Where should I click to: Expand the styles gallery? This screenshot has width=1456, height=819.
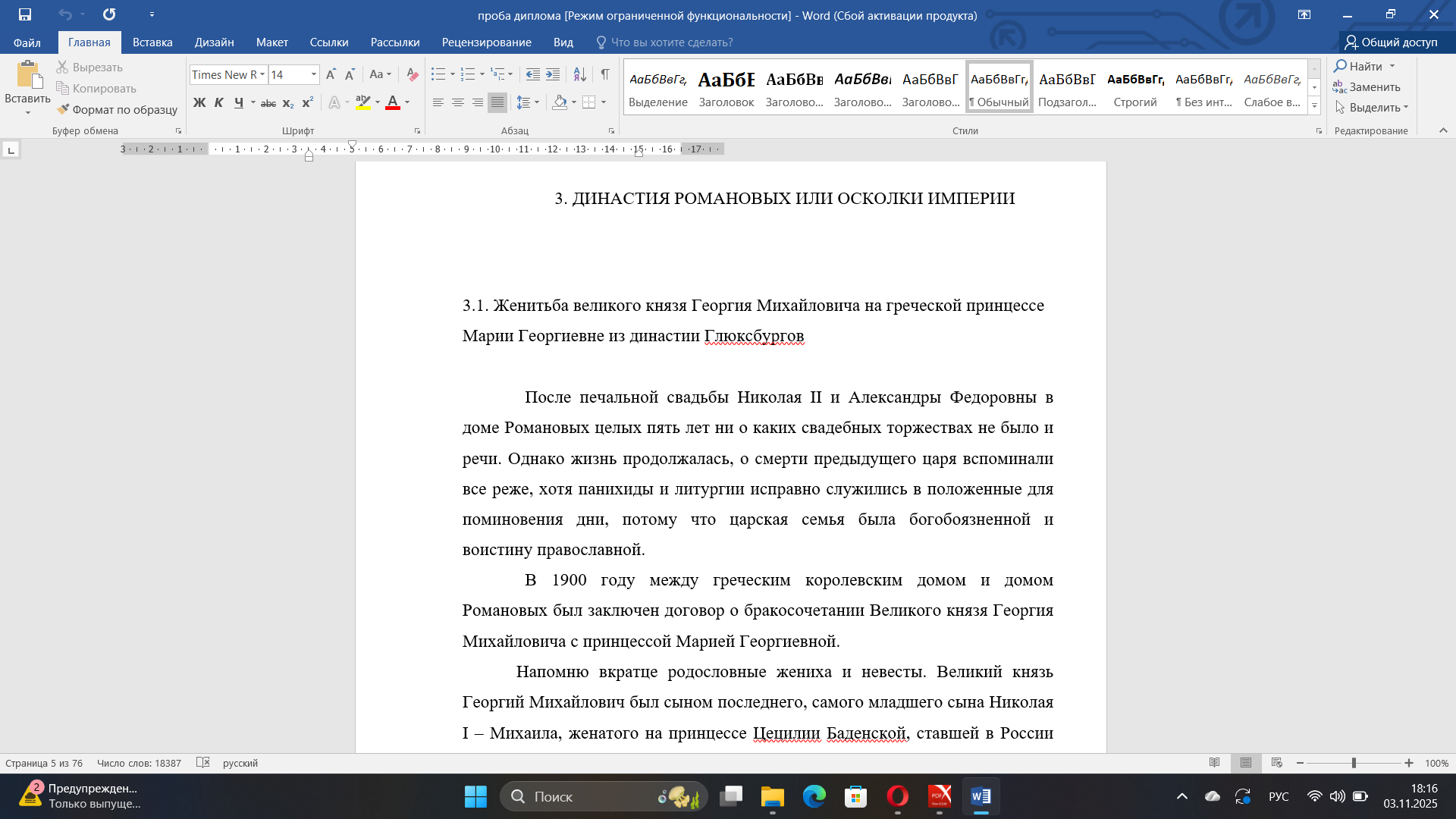click(x=1314, y=105)
